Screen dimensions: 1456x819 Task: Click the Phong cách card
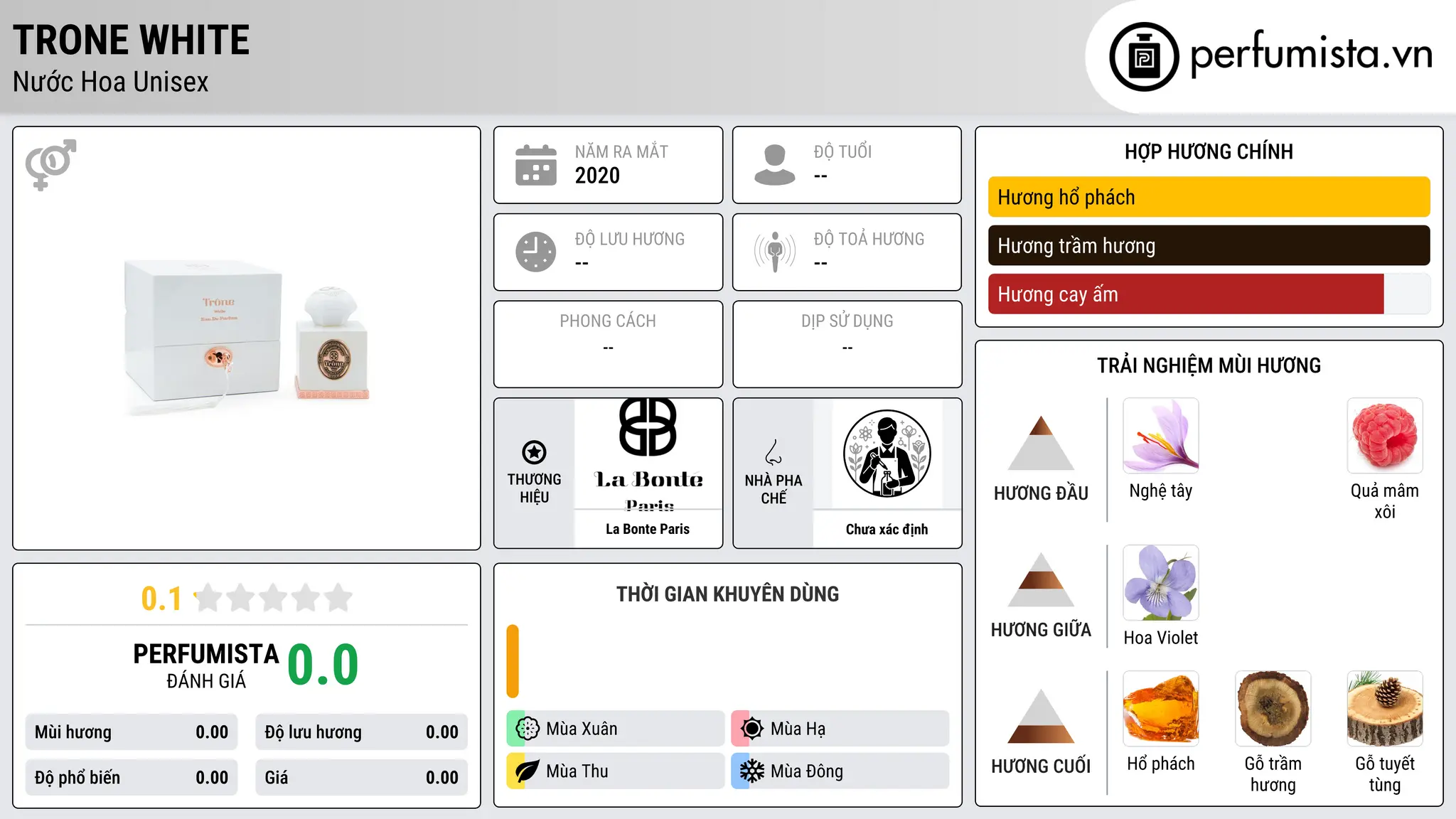[x=608, y=344]
